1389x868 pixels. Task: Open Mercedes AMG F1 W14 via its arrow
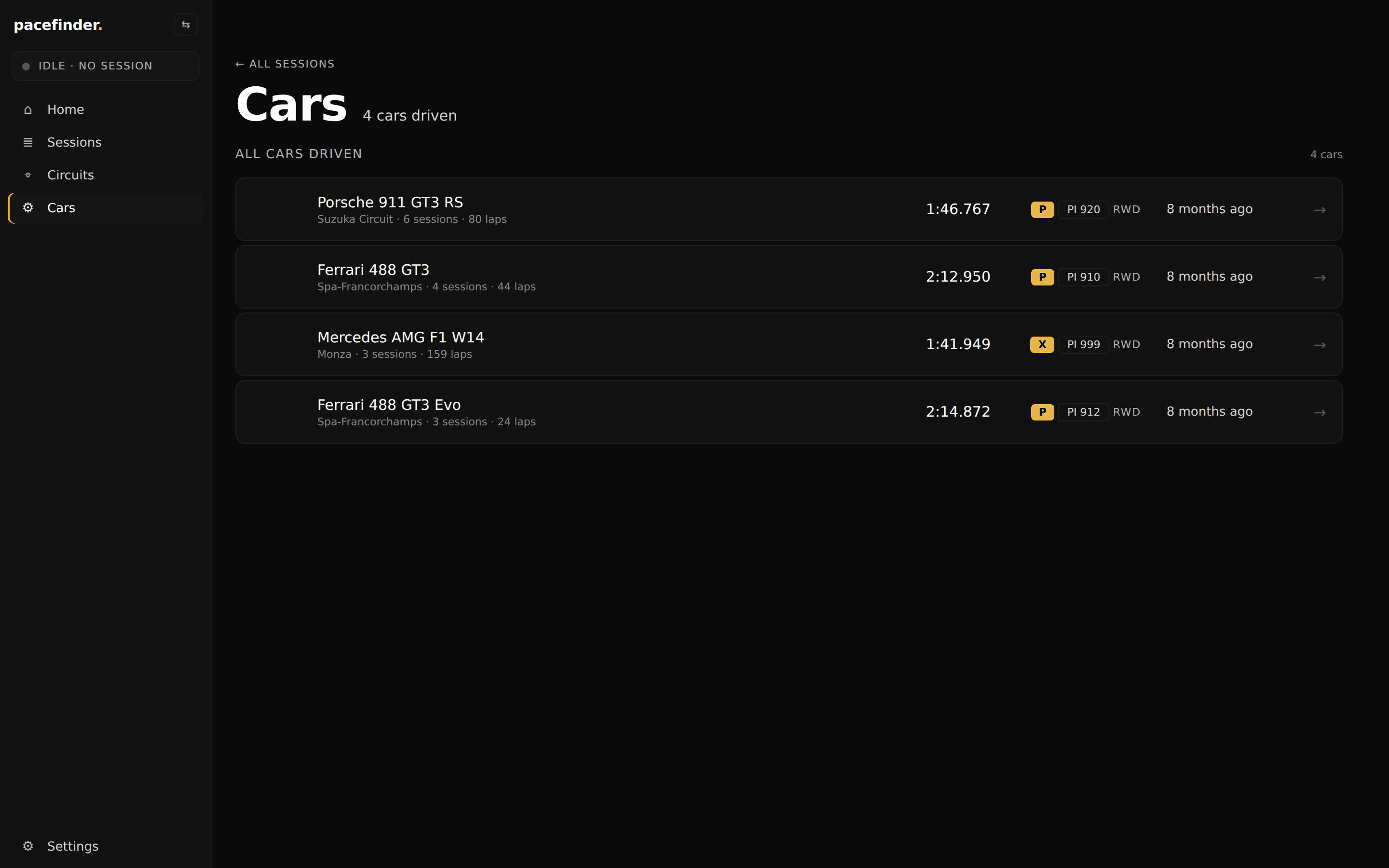point(1320,345)
